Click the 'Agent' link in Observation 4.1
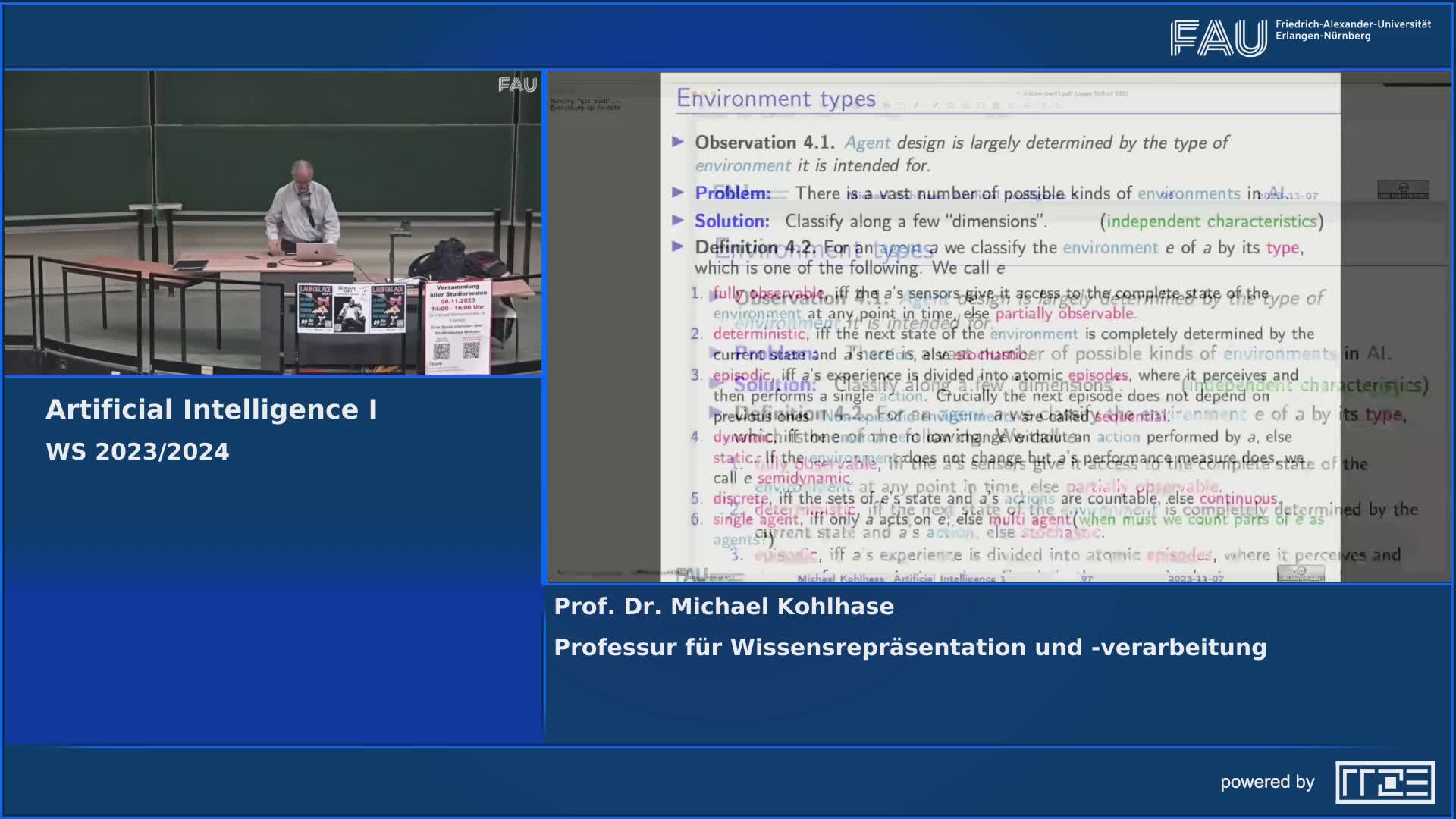 [867, 143]
